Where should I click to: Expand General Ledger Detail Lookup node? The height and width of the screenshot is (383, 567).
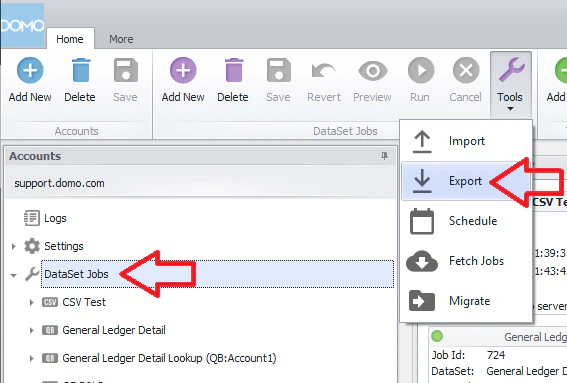point(31,358)
